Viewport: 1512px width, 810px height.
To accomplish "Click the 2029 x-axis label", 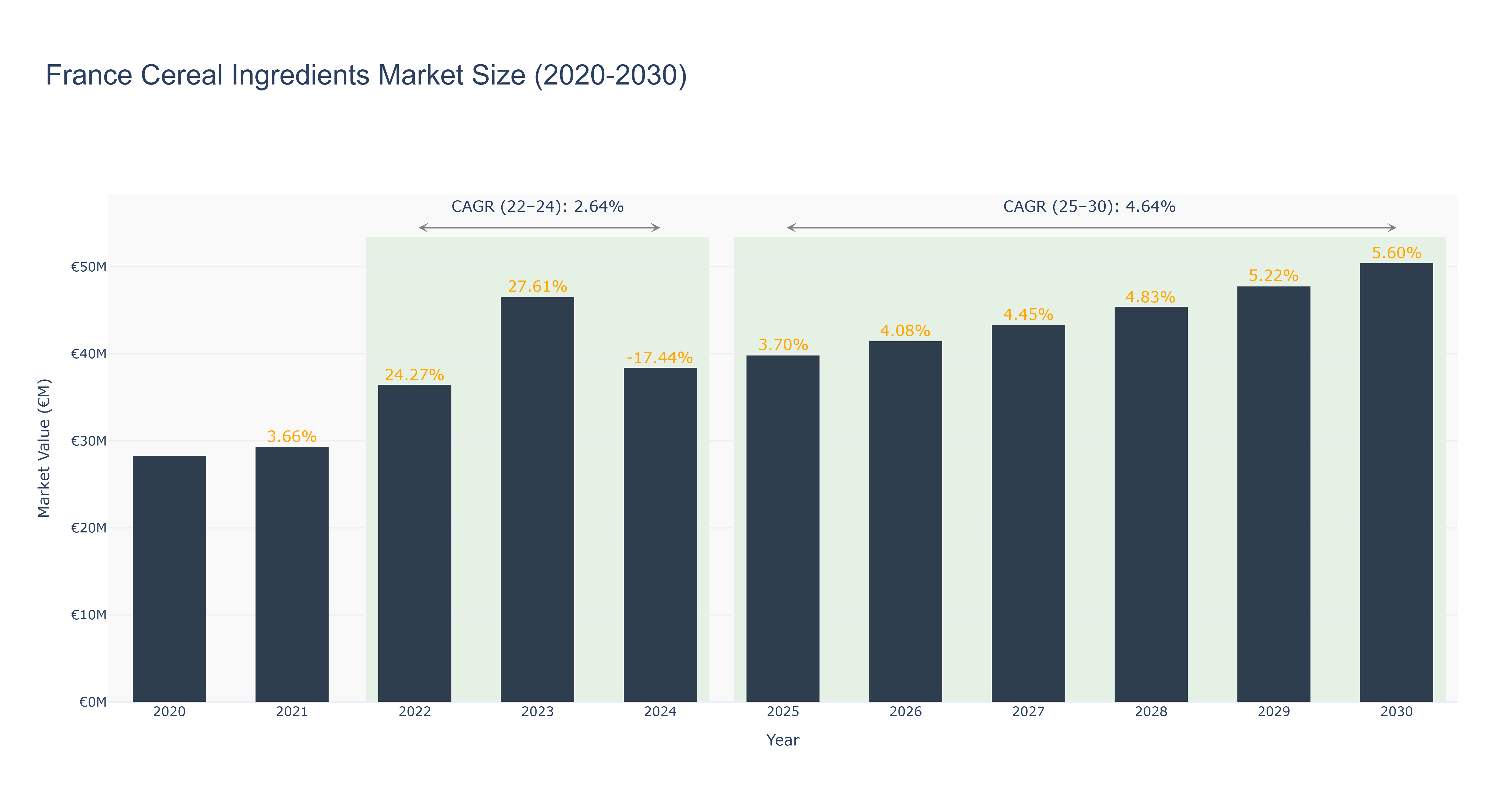I will click(x=1273, y=712).
